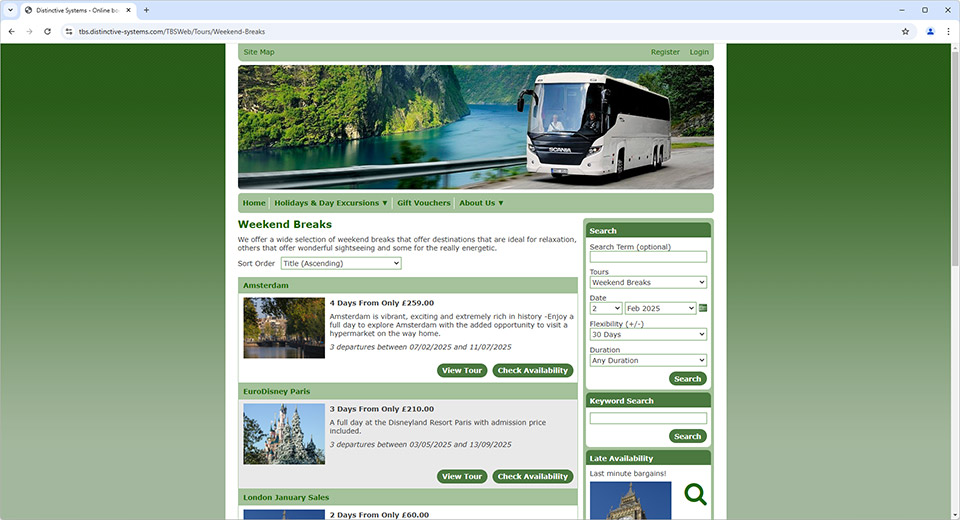Click the browser address bar URL
The width and height of the screenshot is (960, 520).
[172, 31]
